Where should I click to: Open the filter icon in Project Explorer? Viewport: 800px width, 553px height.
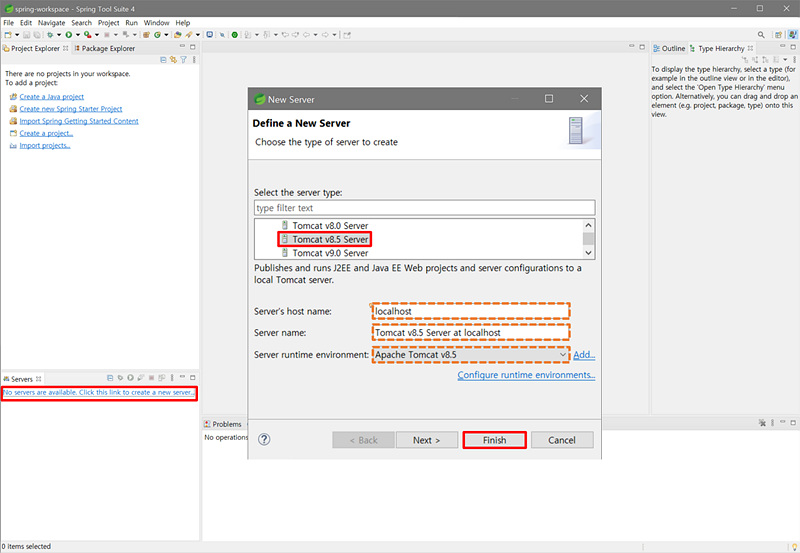pyautogui.click(x=184, y=60)
